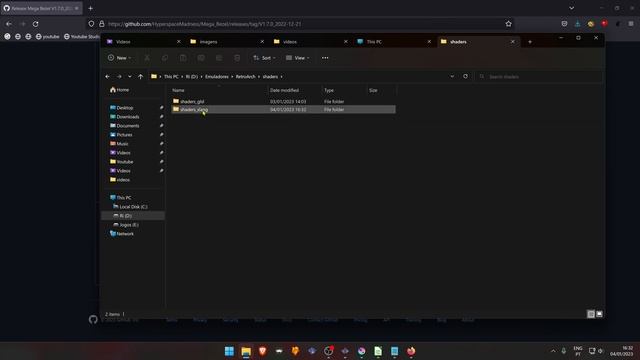This screenshot has height=360, width=640.
Task: Select the shaders_slang folder
Action: point(283,109)
